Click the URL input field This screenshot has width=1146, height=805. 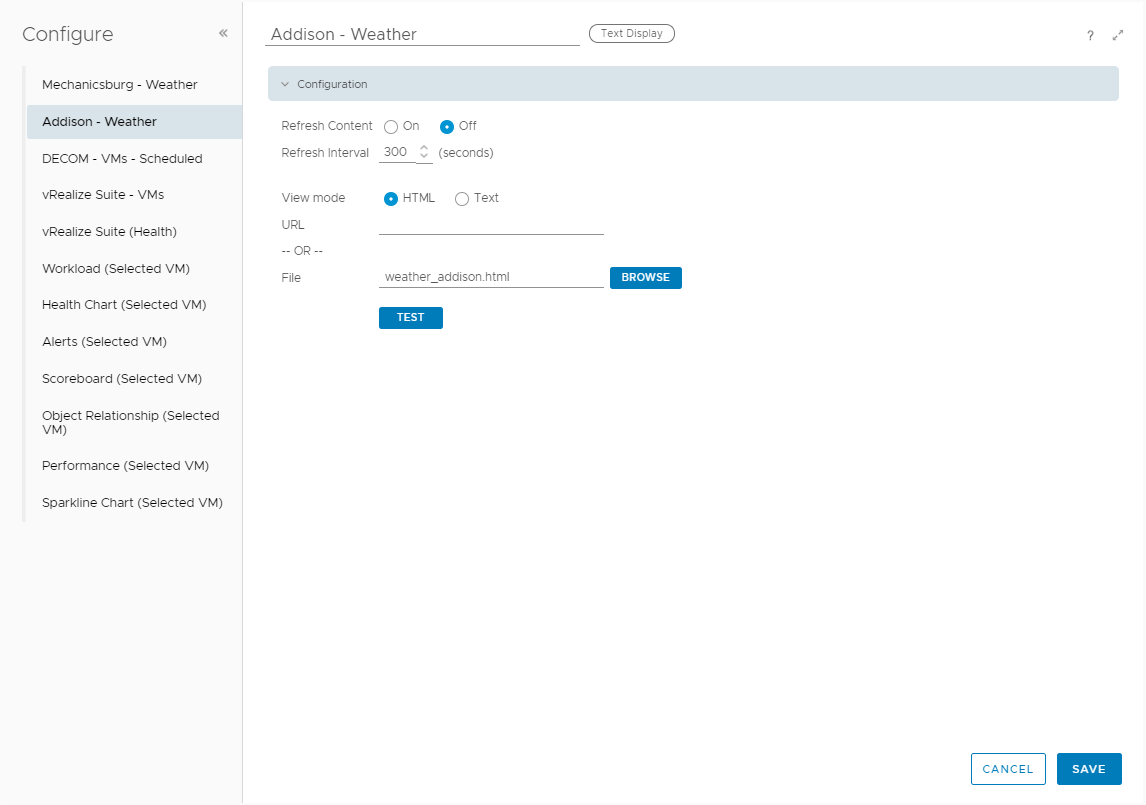point(491,225)
